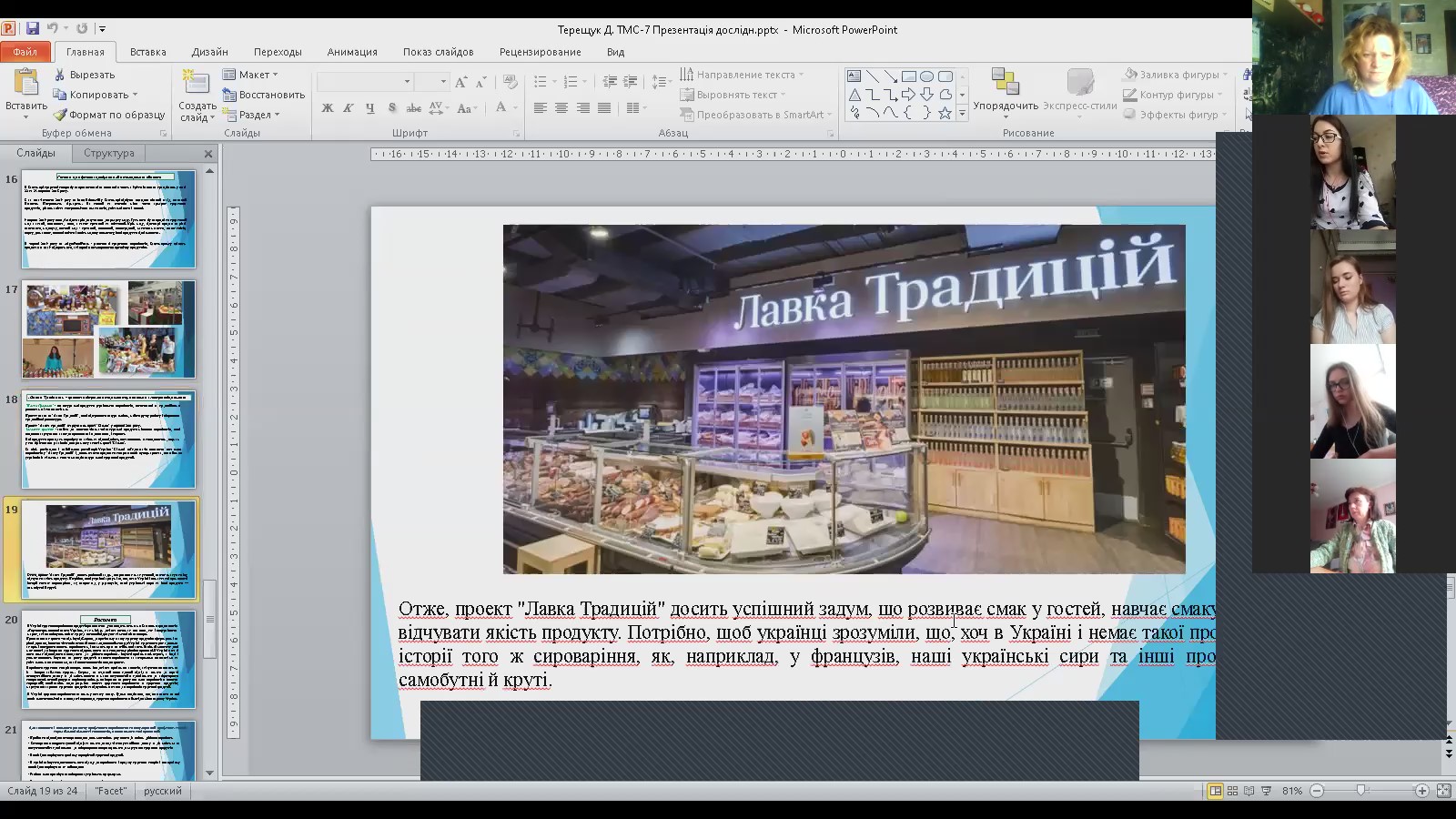1456x819 pixels.
Task: Click the Redo/Repeat icon
Action: tap(82, 29)
